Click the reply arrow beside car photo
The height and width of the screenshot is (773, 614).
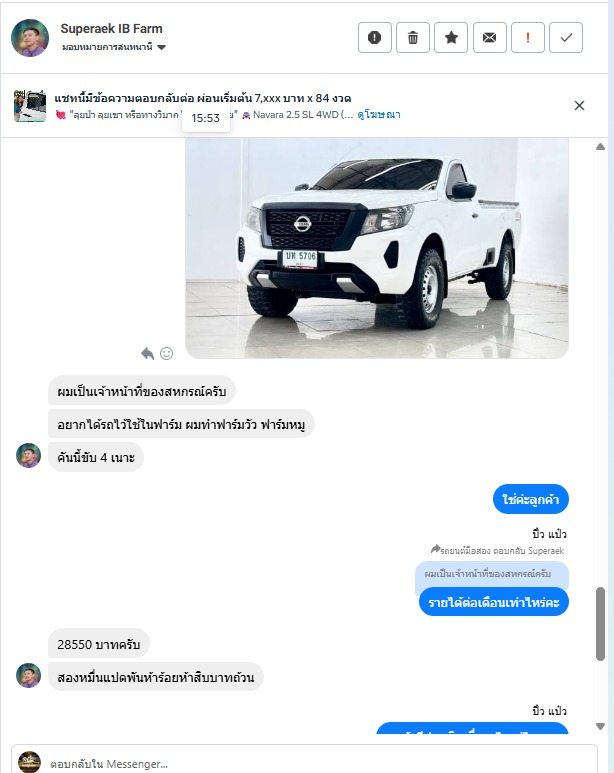pos(147,353)
